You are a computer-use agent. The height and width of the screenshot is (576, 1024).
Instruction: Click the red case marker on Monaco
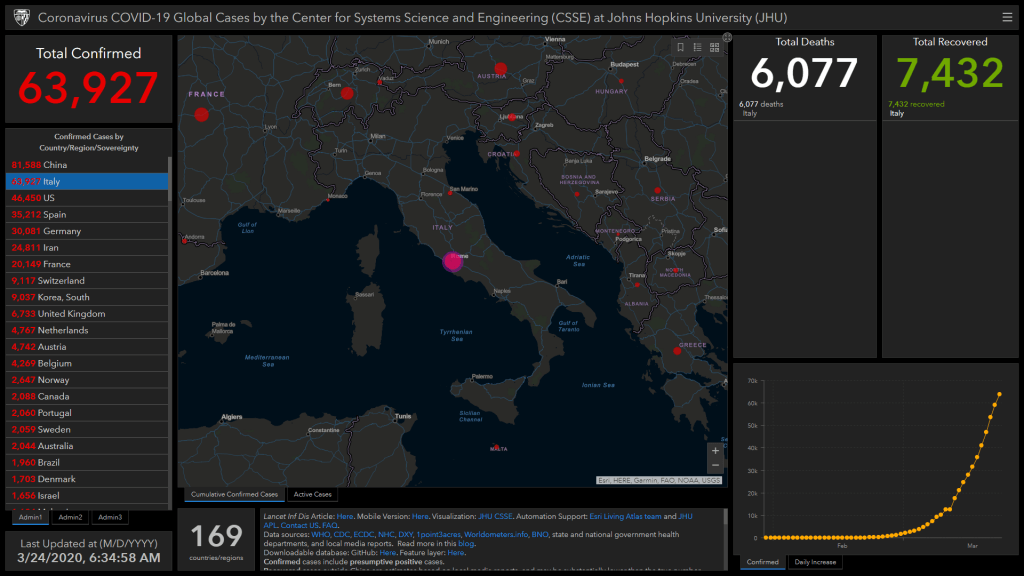pyautogui.click(x=328, y=200)
